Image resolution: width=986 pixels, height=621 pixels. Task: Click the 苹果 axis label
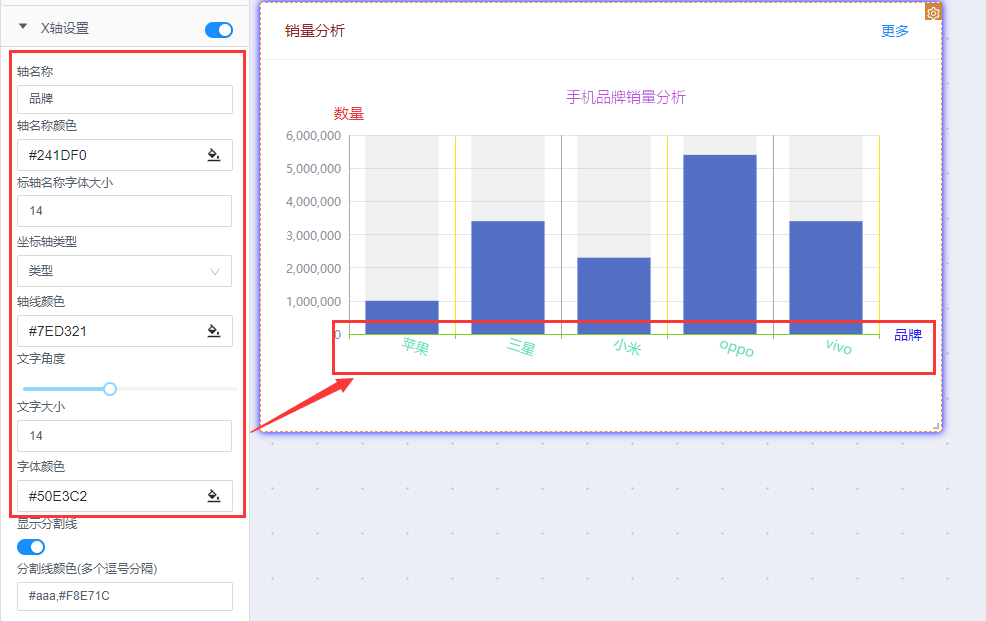pos(416,346)
